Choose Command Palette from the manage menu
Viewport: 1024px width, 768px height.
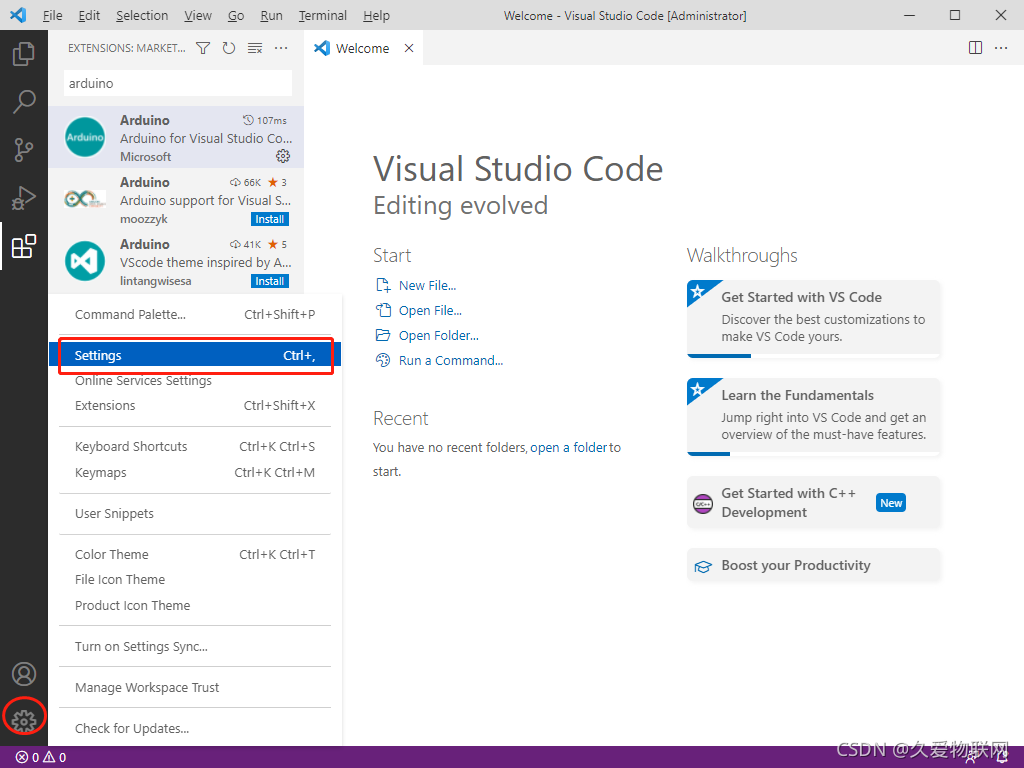[195, 315]
